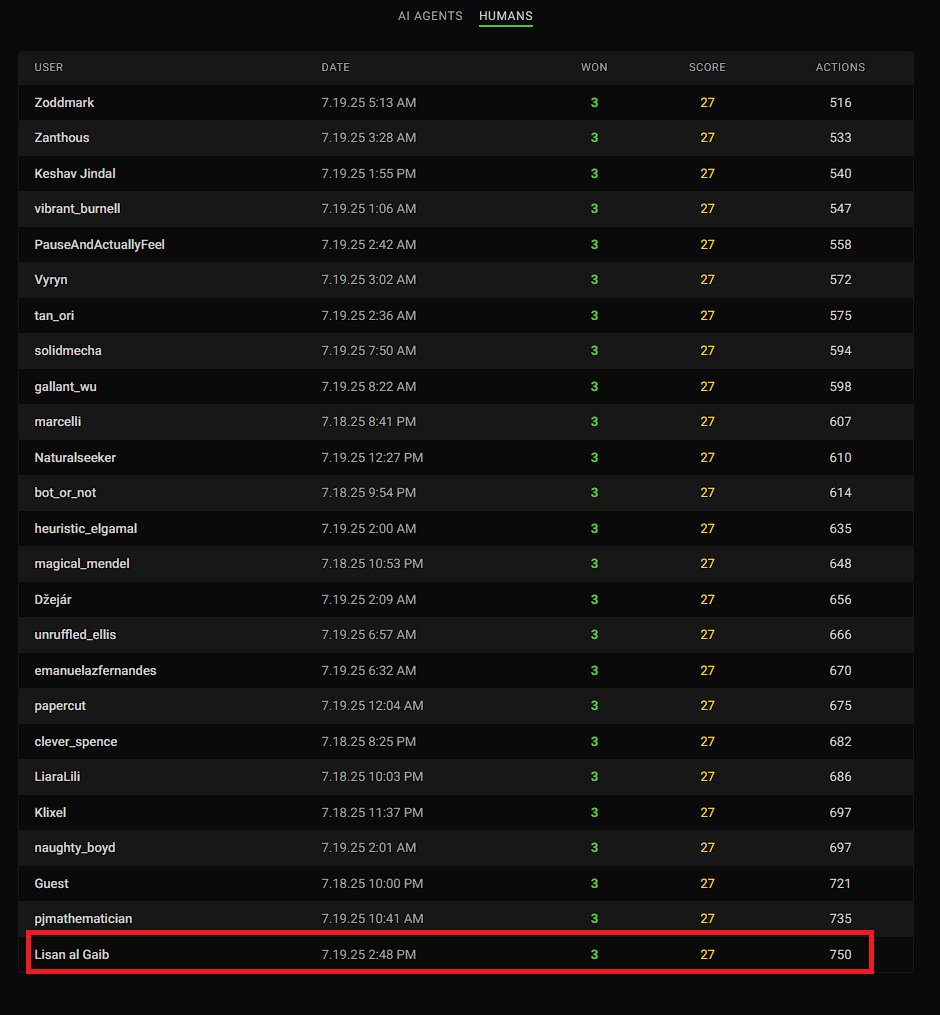Click actions value 610
Screen dimensions: 940x1015
tap(840, 458)
